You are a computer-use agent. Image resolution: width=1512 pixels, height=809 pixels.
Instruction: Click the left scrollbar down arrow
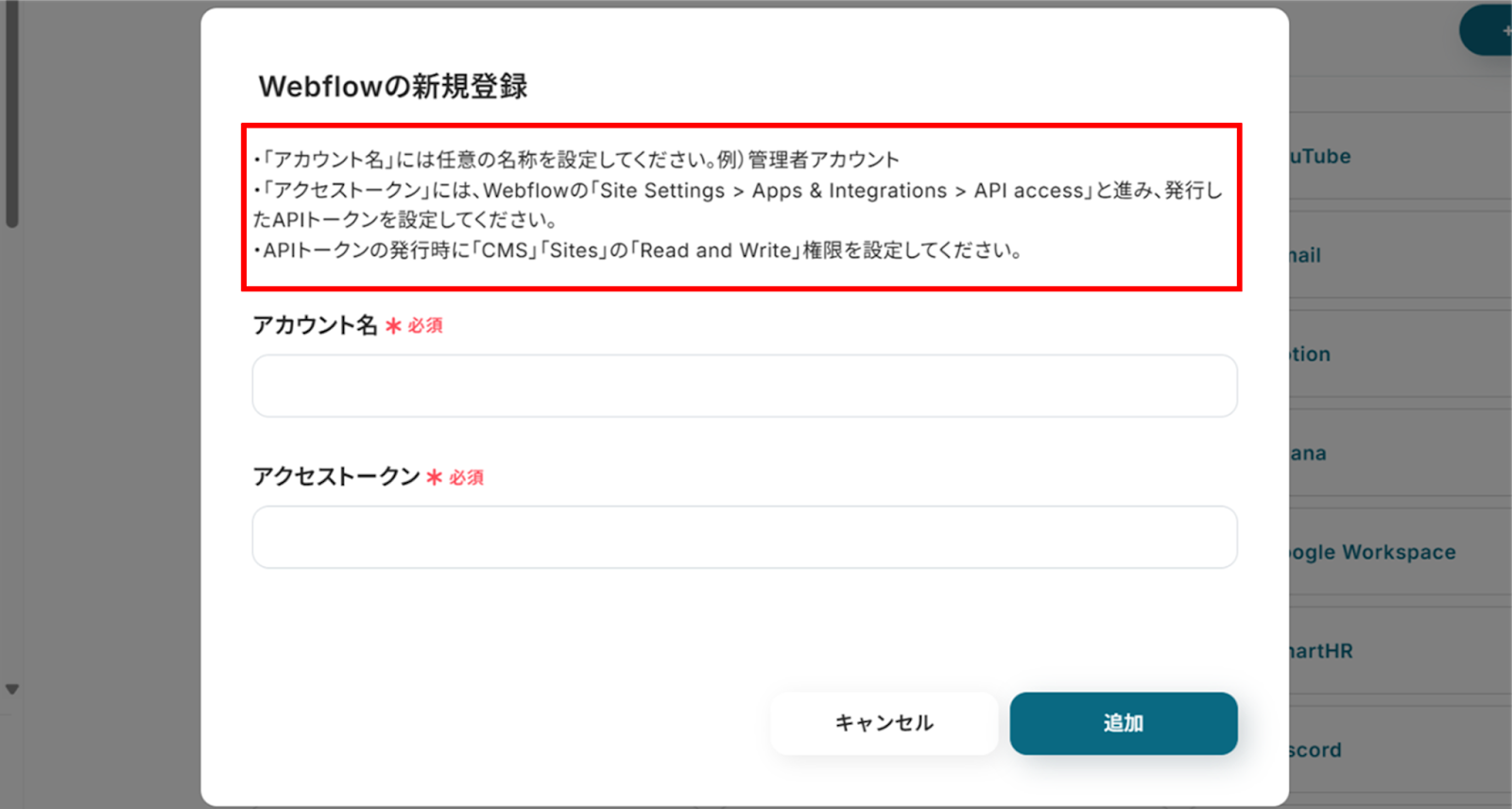point(11,690)
